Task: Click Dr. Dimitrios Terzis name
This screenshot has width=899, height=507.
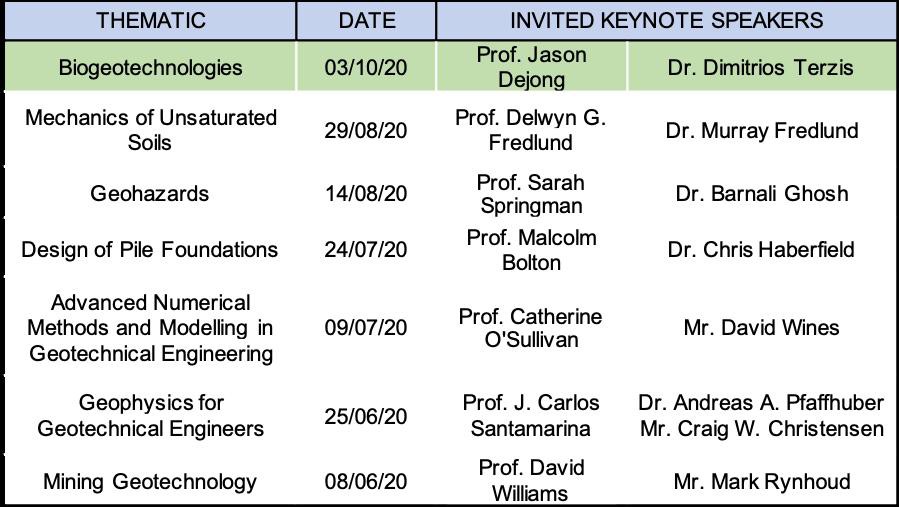Action: point(761,68)
